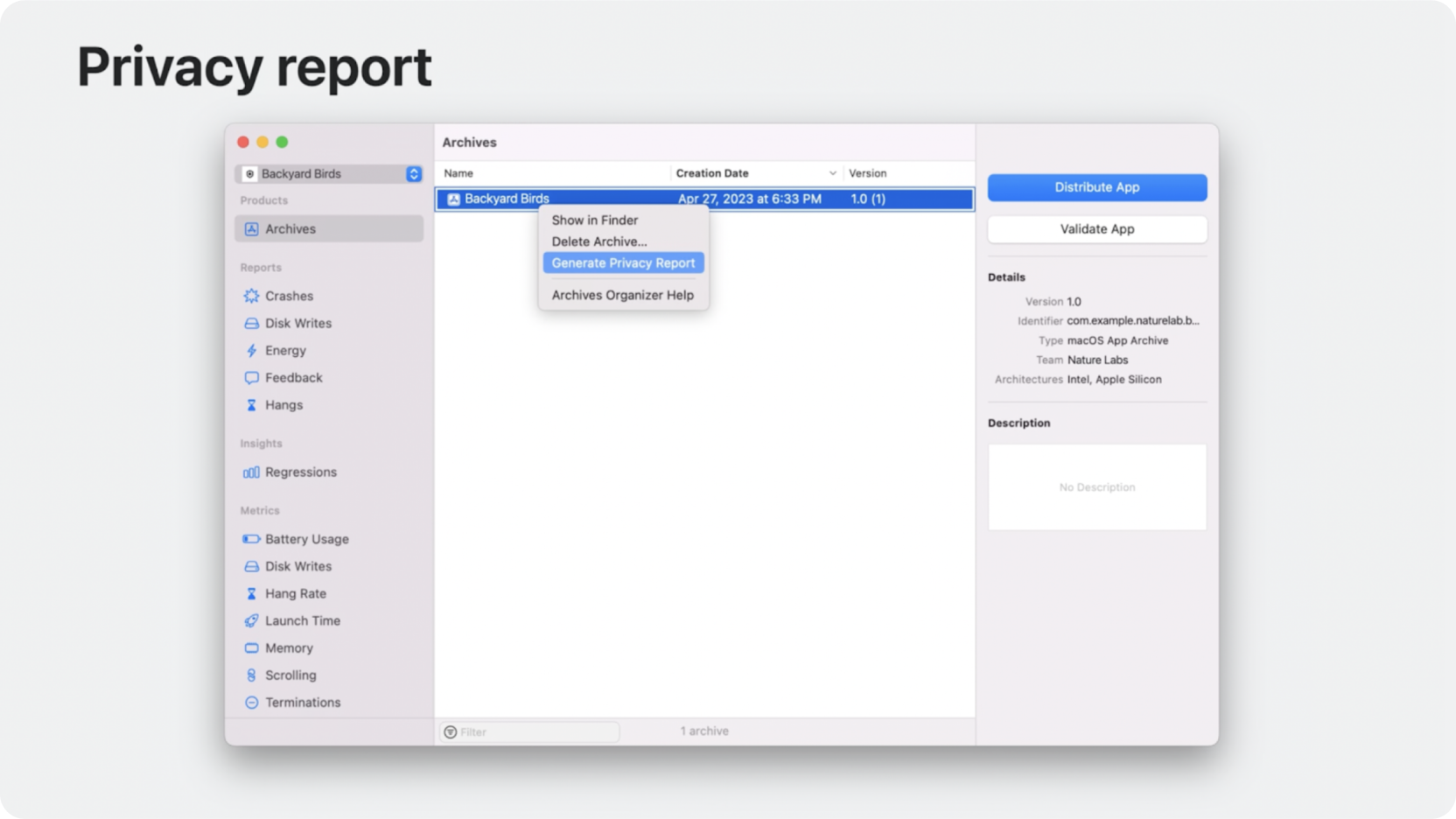
Task: Click the macOS App Archive type value
Action: click(1117, 340)
